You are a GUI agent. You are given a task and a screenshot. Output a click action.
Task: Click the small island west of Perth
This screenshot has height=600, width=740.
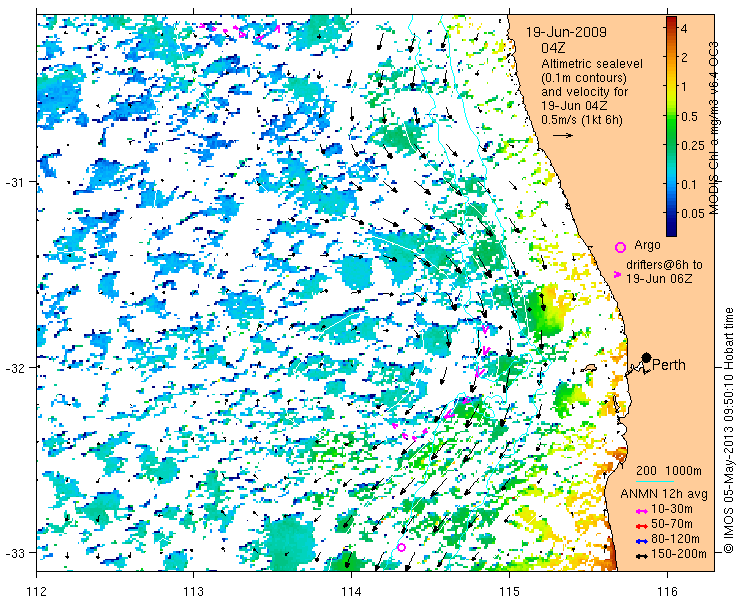pyautogui.click(x=589, y=368)
